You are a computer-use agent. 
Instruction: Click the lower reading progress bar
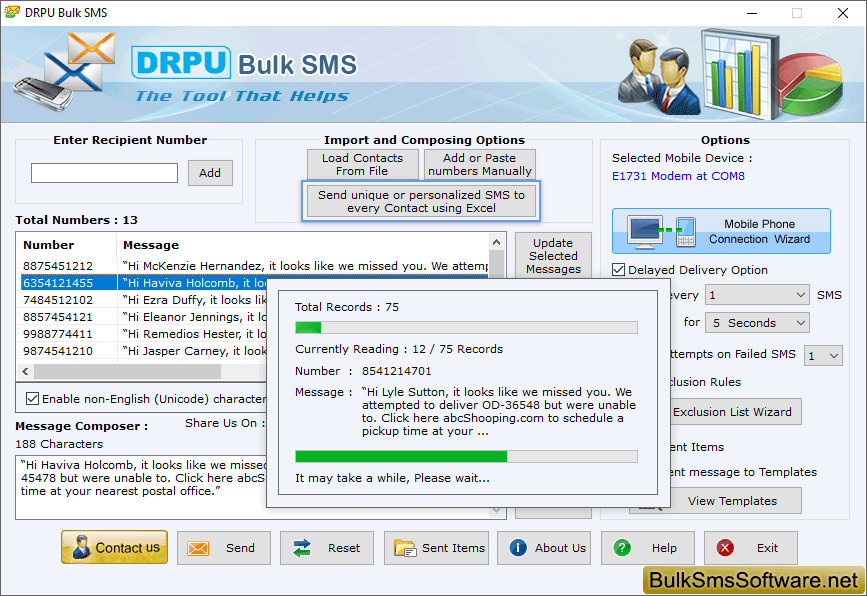(466, 456)
